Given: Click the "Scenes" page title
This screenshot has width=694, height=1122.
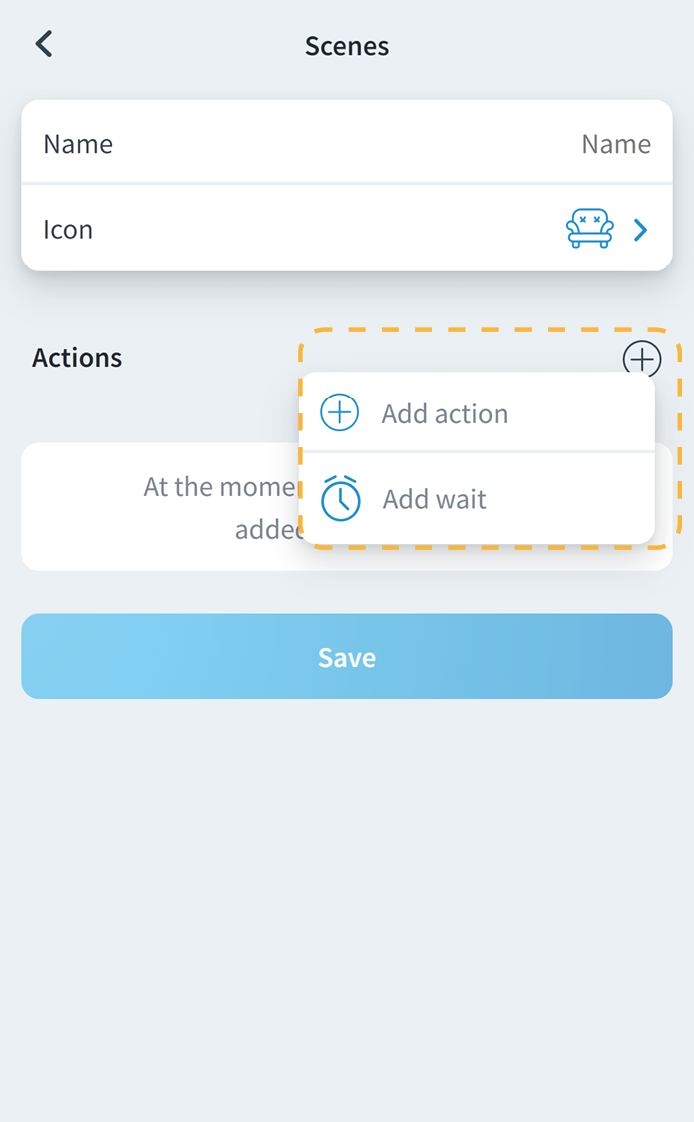Looking at the screenshot, I should click(x=347, y=46).
